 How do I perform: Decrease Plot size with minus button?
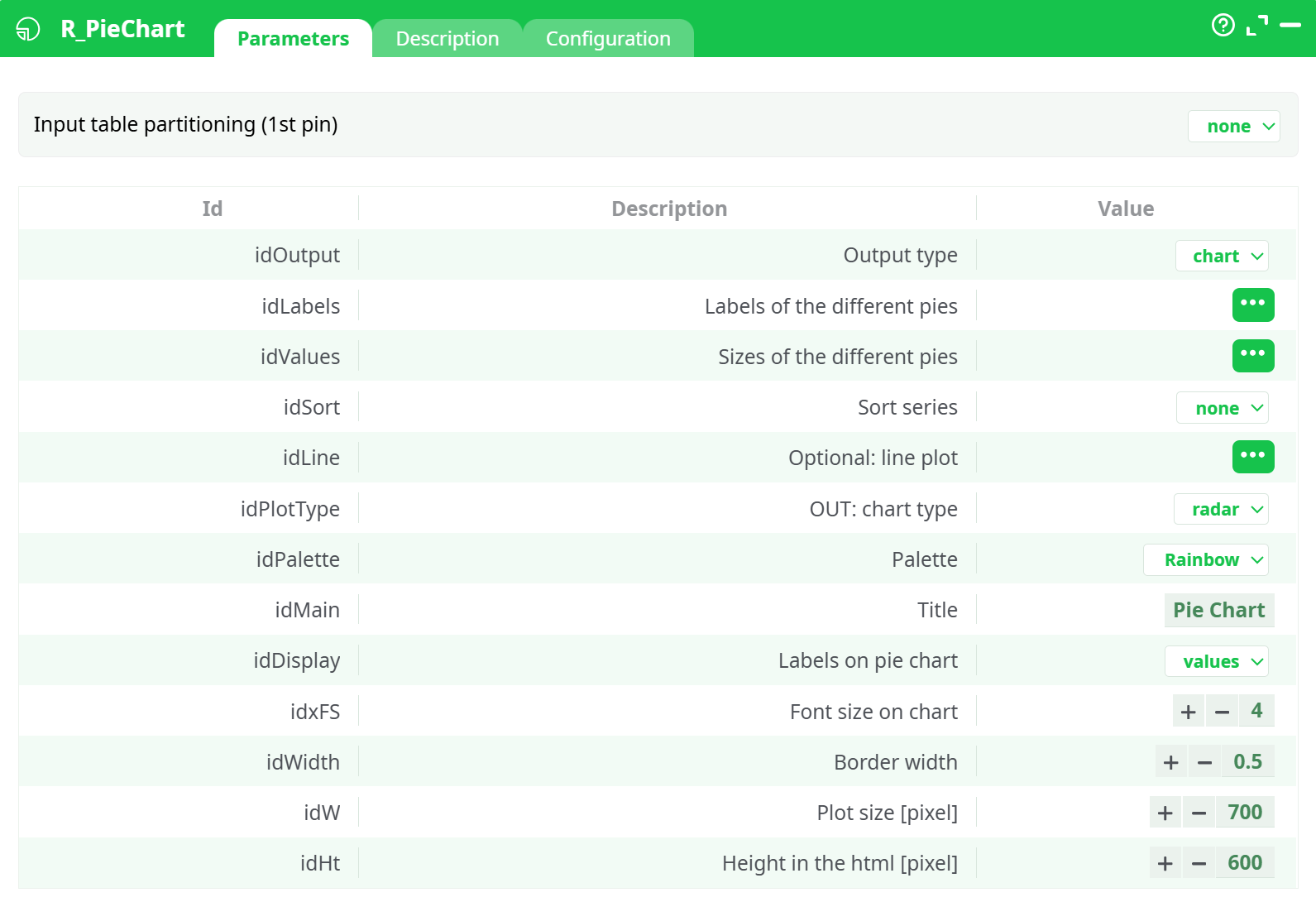point(1199,813)
